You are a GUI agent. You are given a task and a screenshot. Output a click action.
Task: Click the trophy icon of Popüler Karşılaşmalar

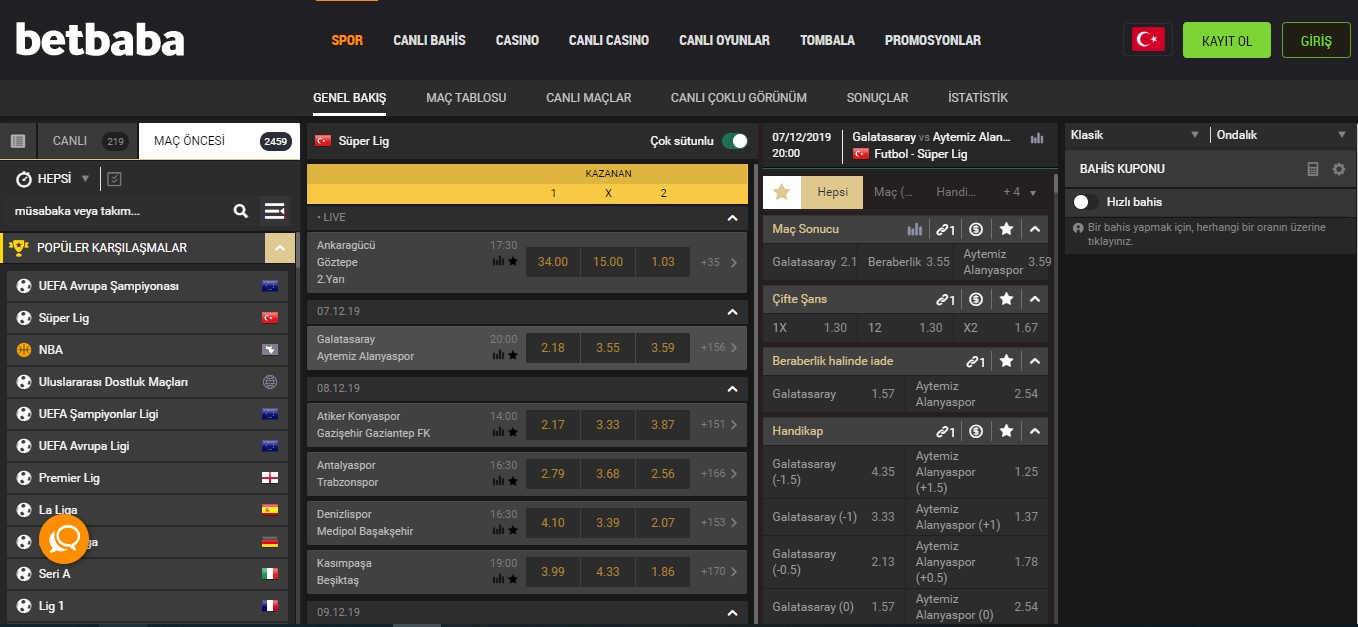(17, 247)
